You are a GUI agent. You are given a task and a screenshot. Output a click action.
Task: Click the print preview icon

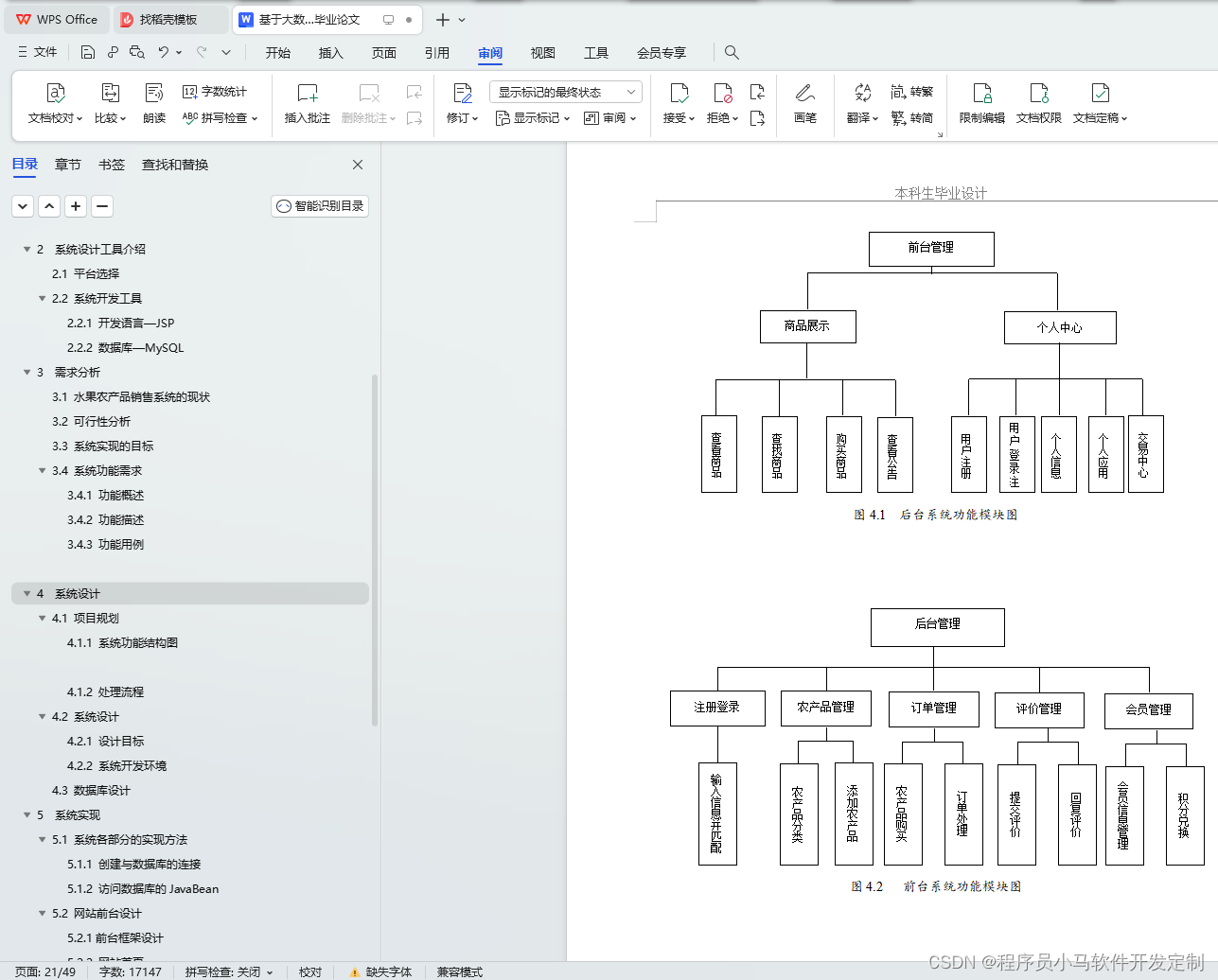coord(137,52)
